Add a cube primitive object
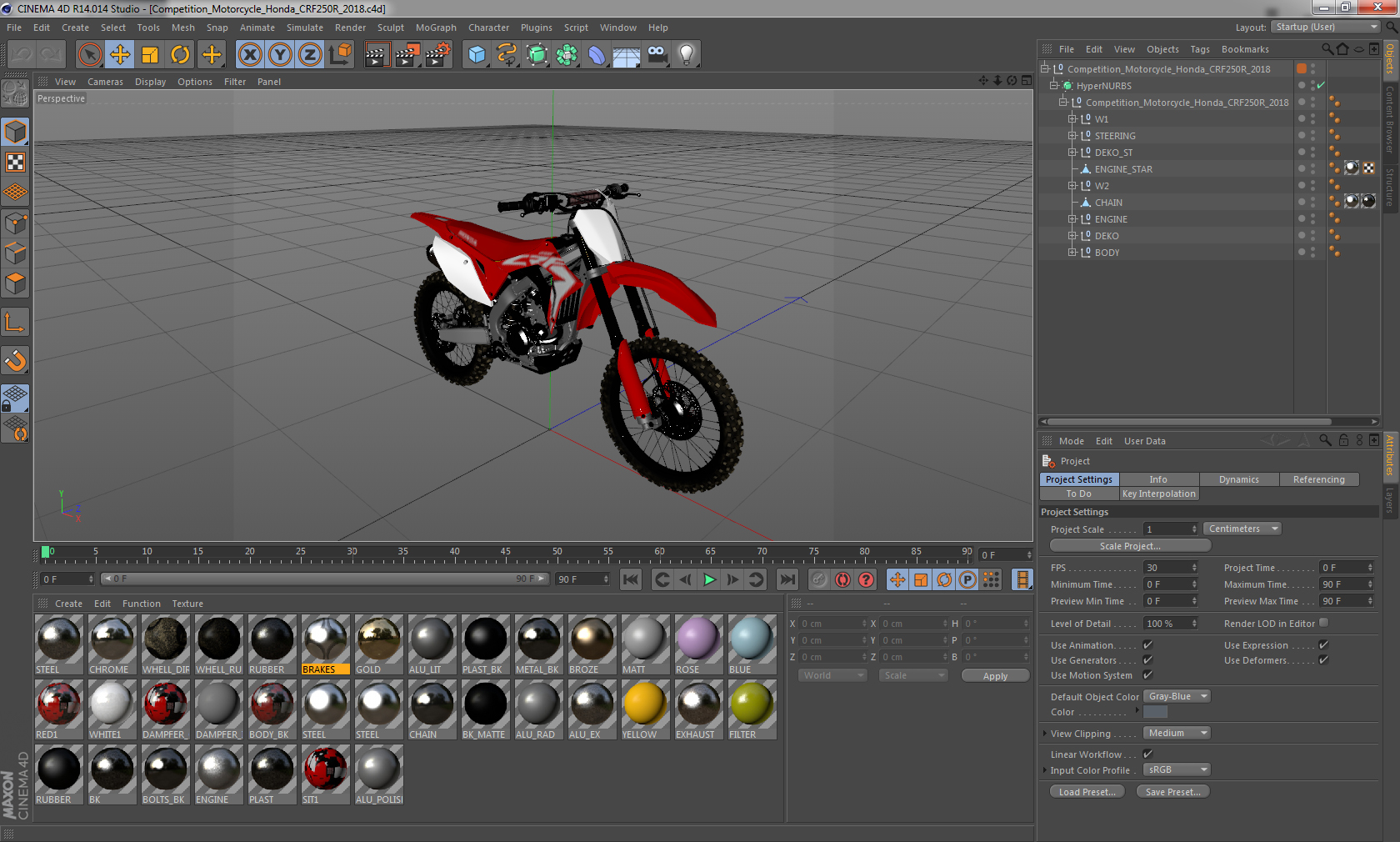Image resolution: width=1400 pixels, height=842 pixels. pos(477,55)
